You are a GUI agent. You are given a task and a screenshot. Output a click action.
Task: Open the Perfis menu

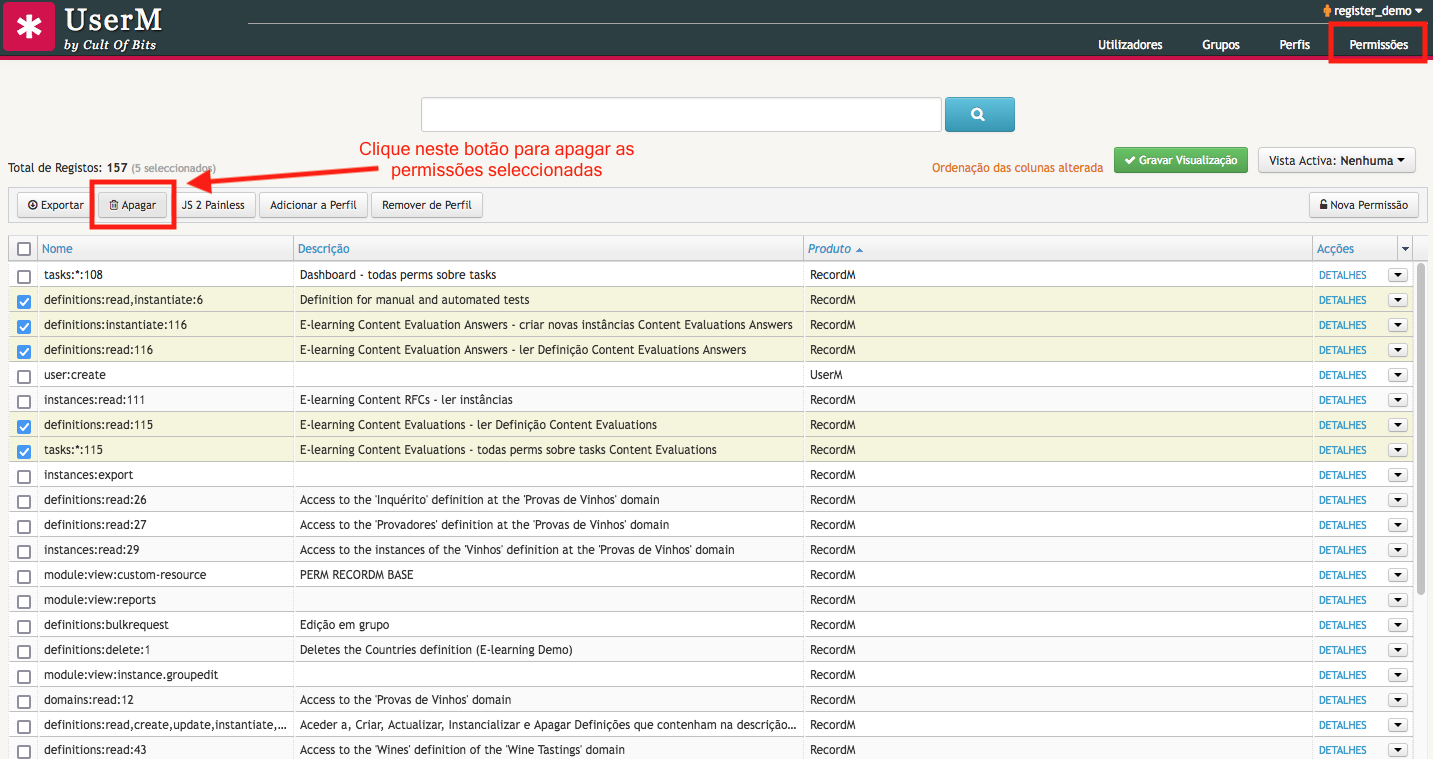[x=1294, y=45]
